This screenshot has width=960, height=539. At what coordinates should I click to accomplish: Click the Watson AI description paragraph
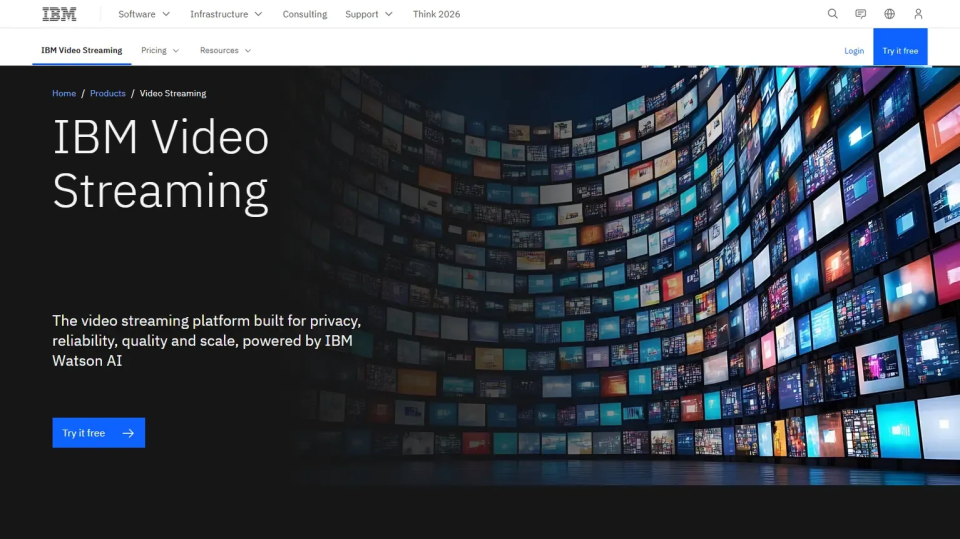pos(206,341)
